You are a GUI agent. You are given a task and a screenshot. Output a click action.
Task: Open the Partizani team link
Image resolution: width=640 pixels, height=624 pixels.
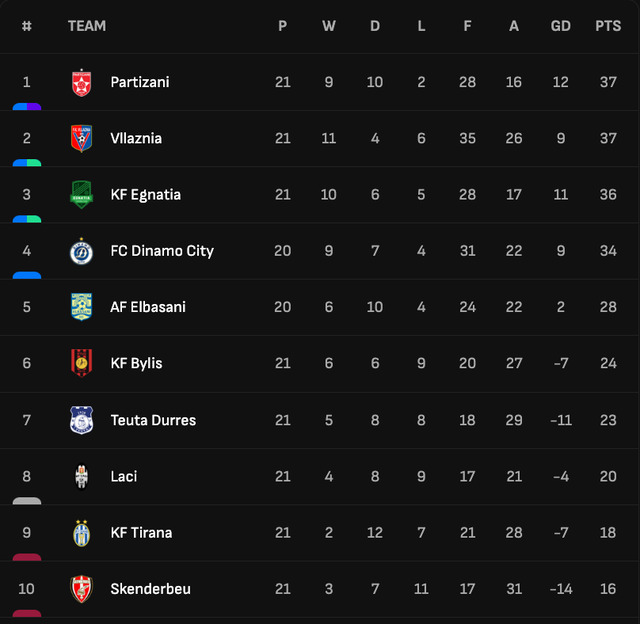coord(140,82)
